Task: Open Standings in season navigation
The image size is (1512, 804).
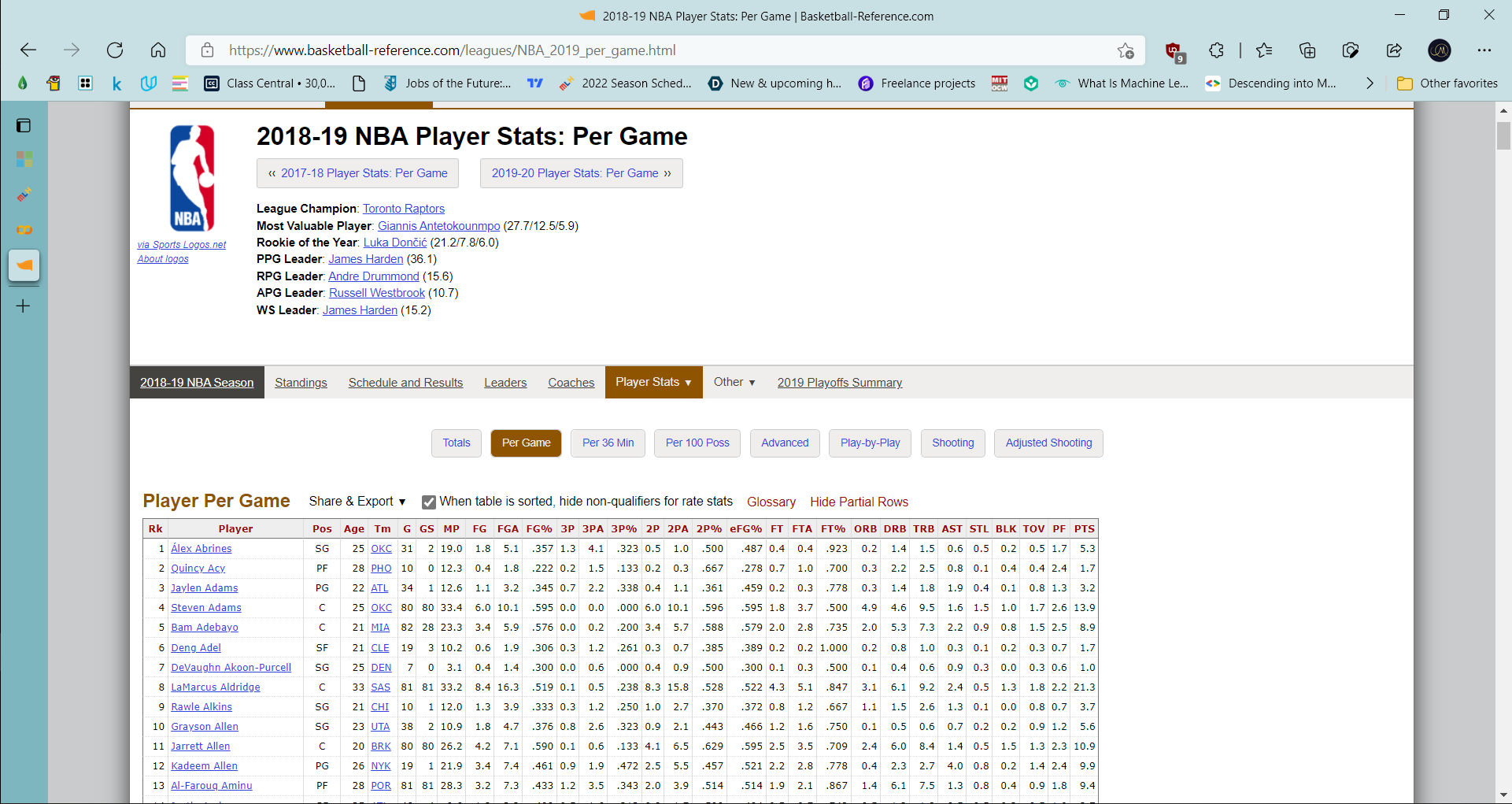Action: 301,383
